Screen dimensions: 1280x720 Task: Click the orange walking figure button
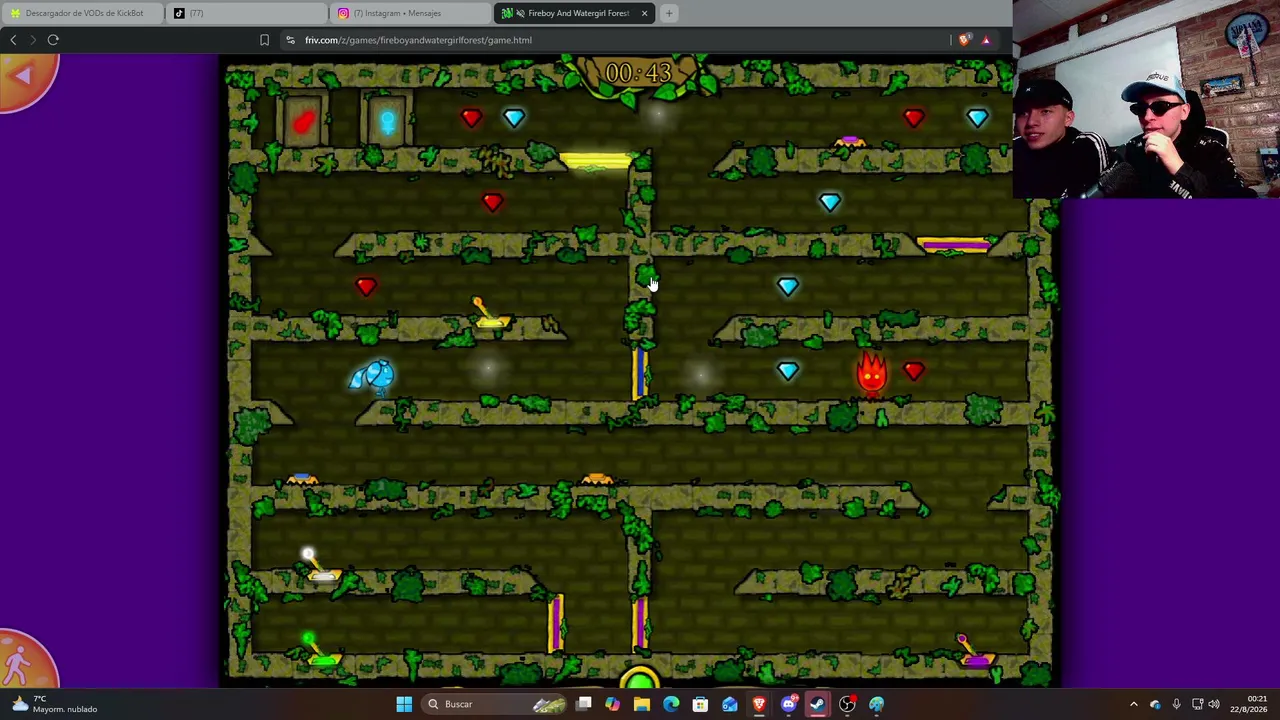24,661
